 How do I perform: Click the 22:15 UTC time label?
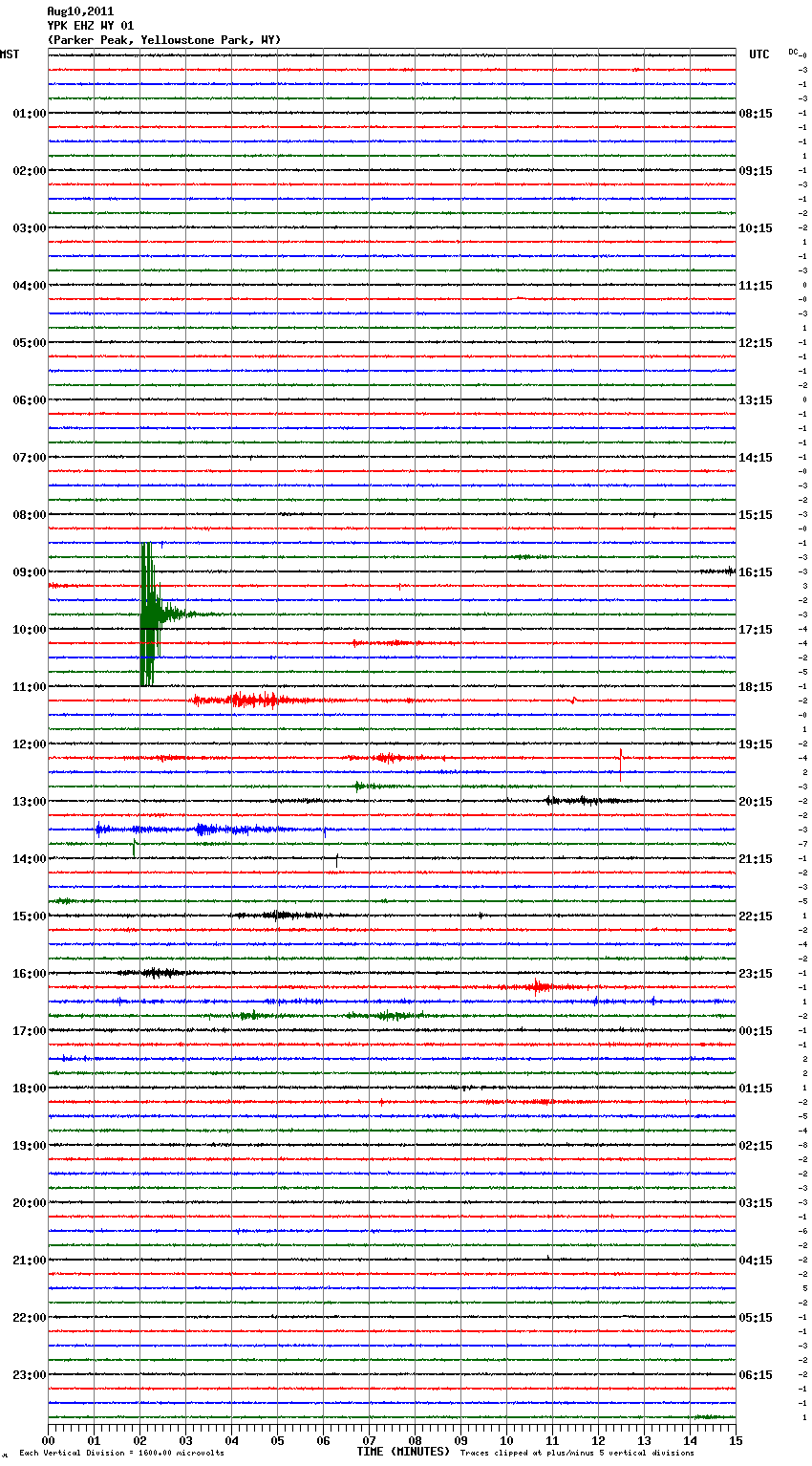756,916
